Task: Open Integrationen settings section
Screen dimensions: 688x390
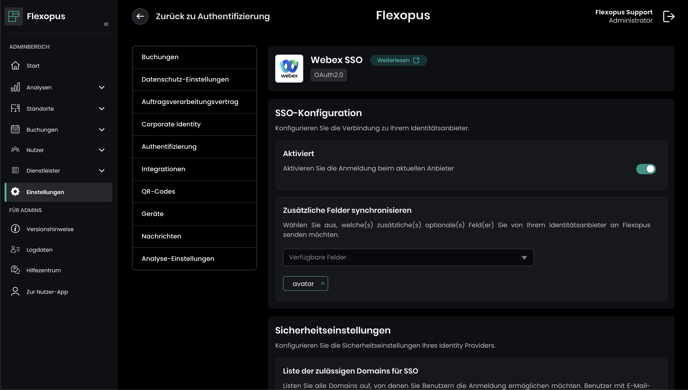Action: pyautogui.click(x=194, y=169)
